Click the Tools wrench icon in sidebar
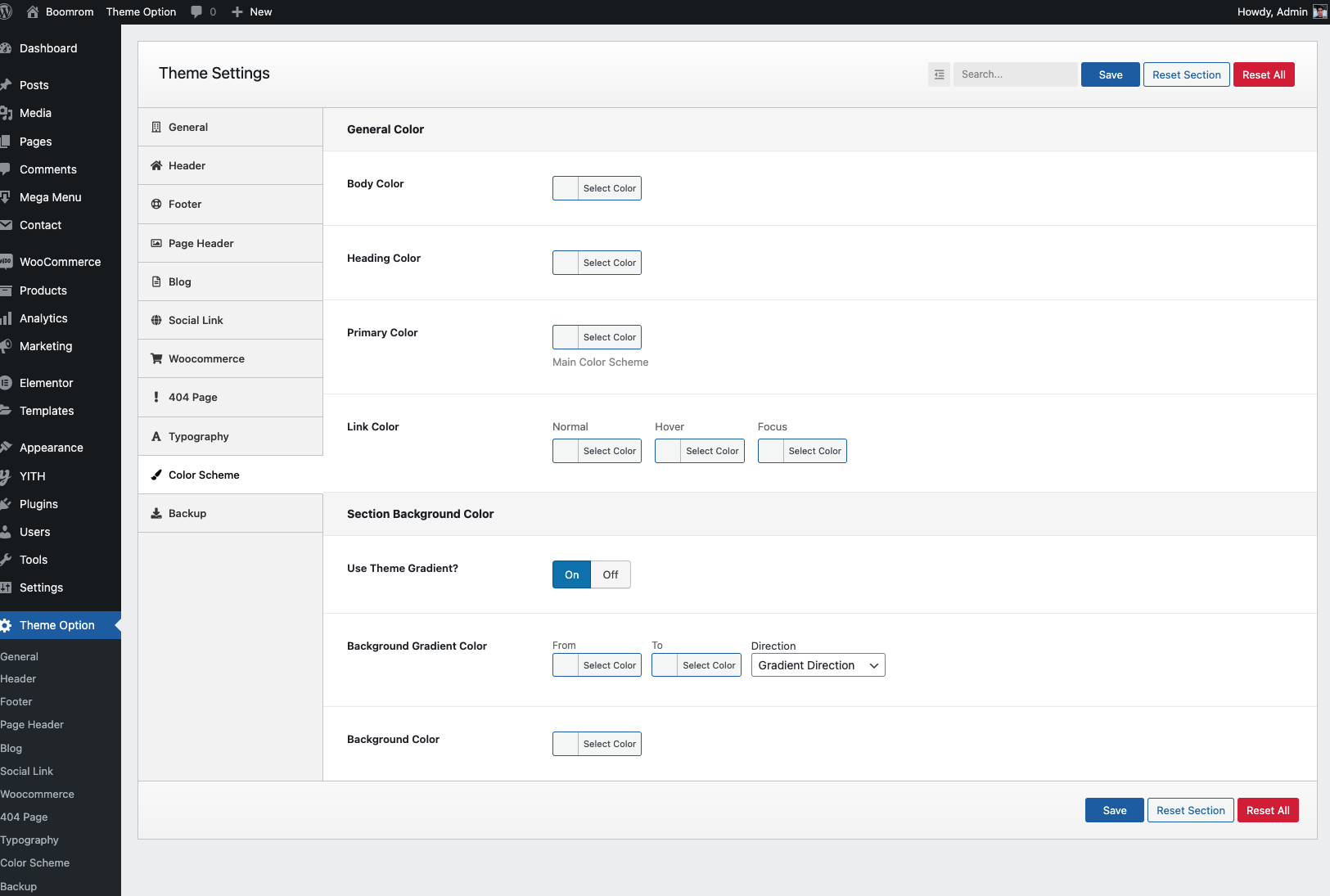Viewport: 1330px width, 896px height. [x=6, y=560]
